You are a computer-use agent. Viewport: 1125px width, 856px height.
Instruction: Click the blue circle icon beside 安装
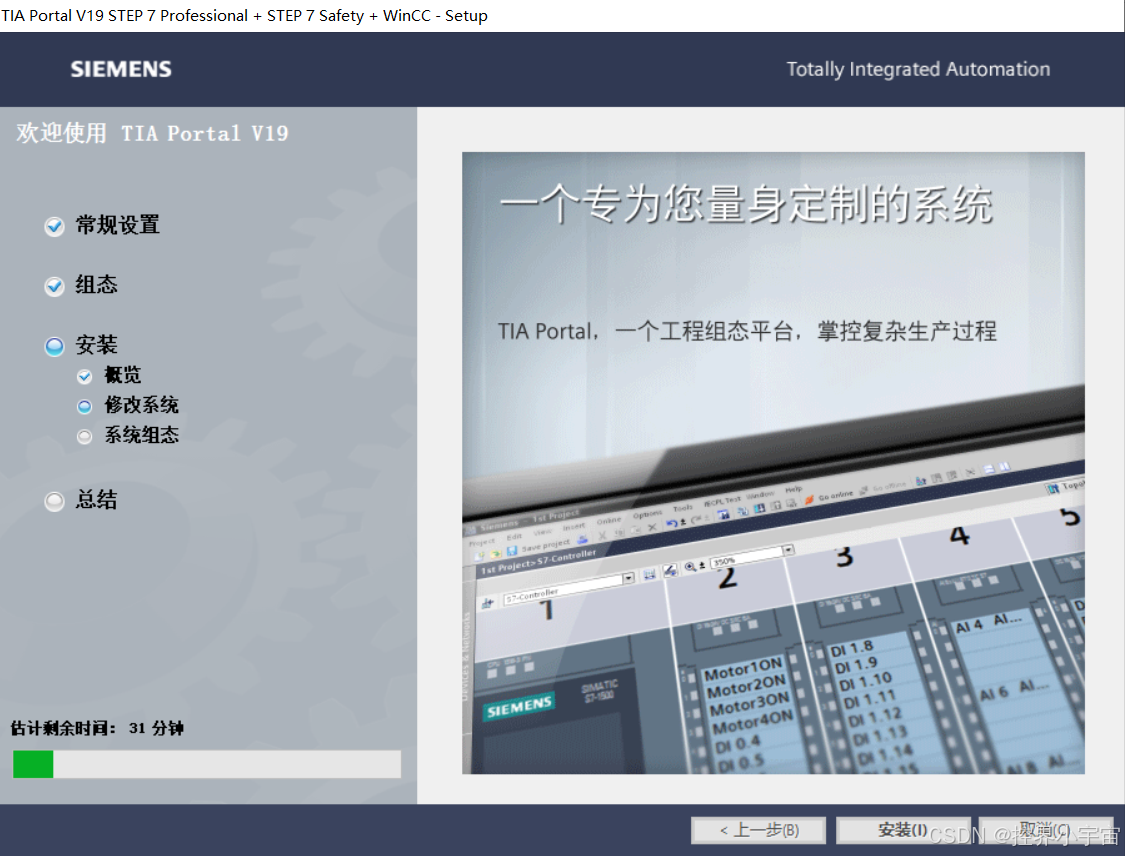pos(55,346)
